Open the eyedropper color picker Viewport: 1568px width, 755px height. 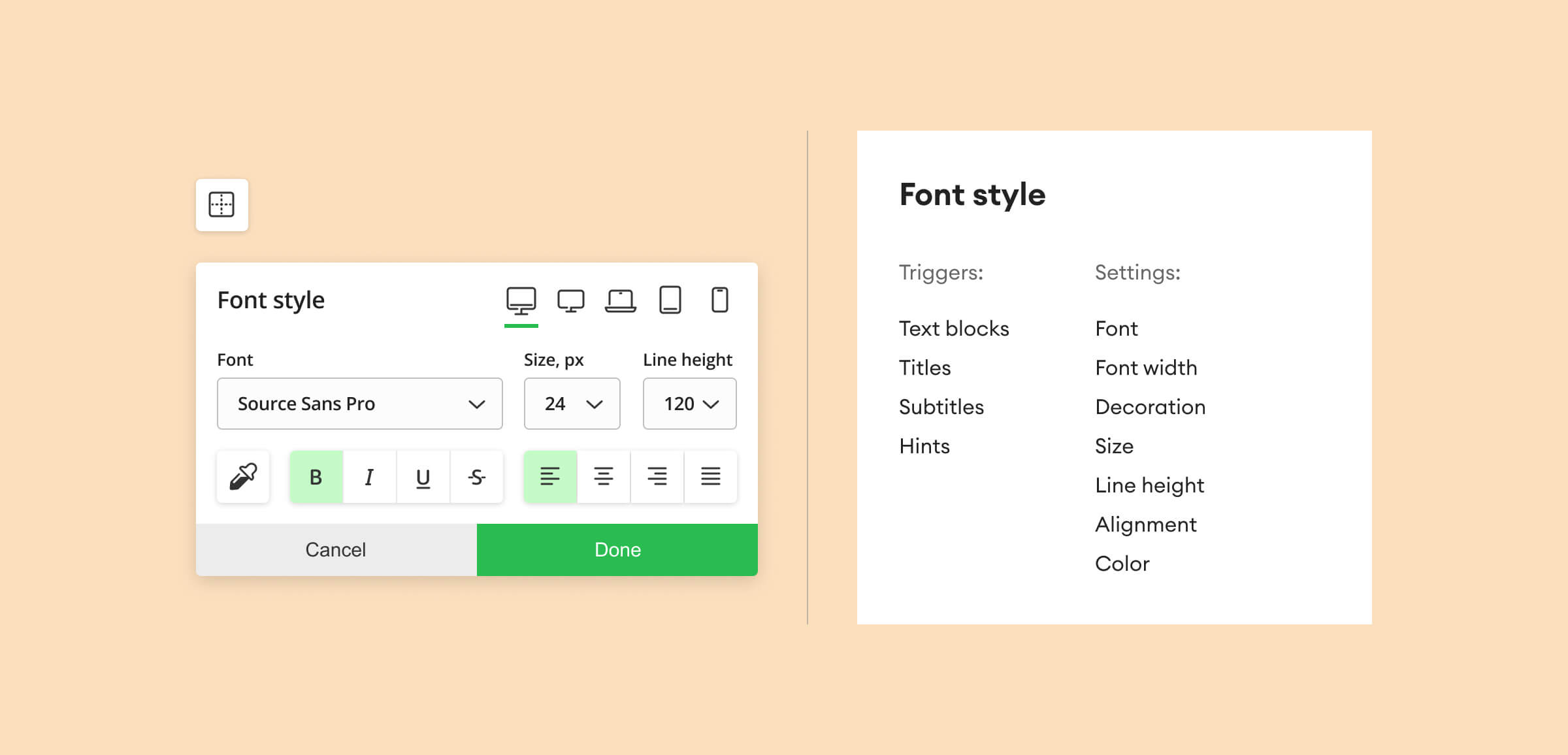(243, 477)
